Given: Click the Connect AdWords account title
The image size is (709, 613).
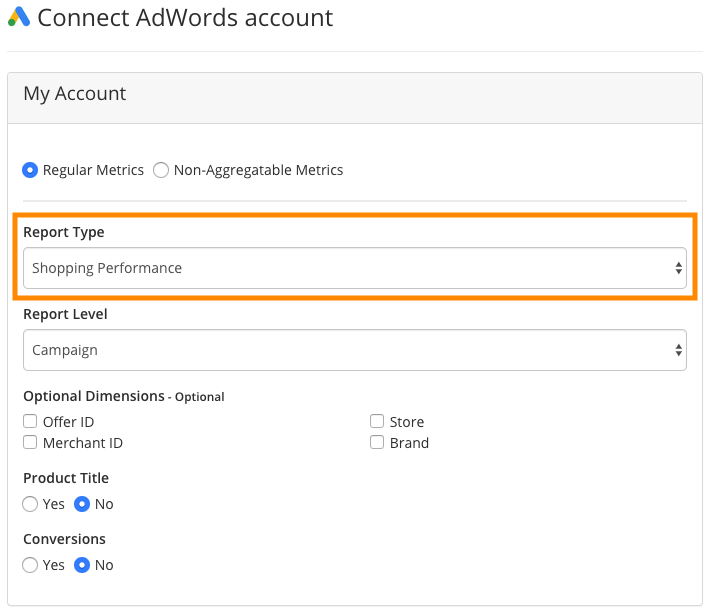Looking at the screenshot, I should coord(185,18).
